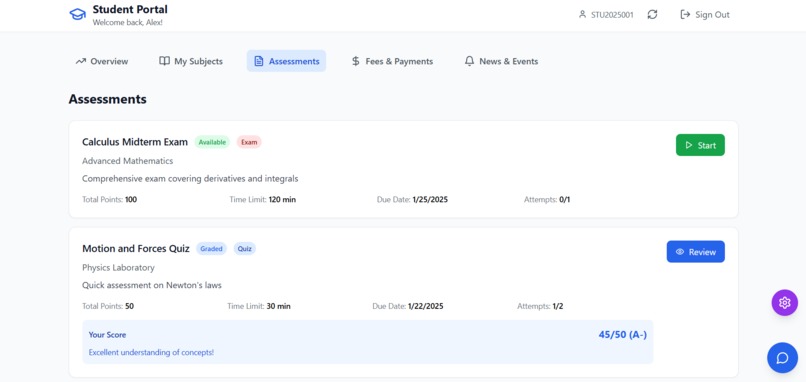The width and height of the screenshot is (806, 382).
Task: Open the purple settings gear button
Action: 784,303
